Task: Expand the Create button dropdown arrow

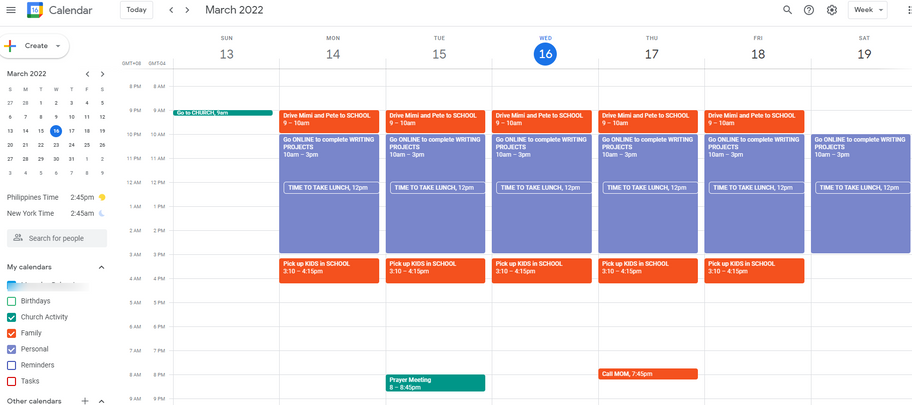Action: click(59, 46)
